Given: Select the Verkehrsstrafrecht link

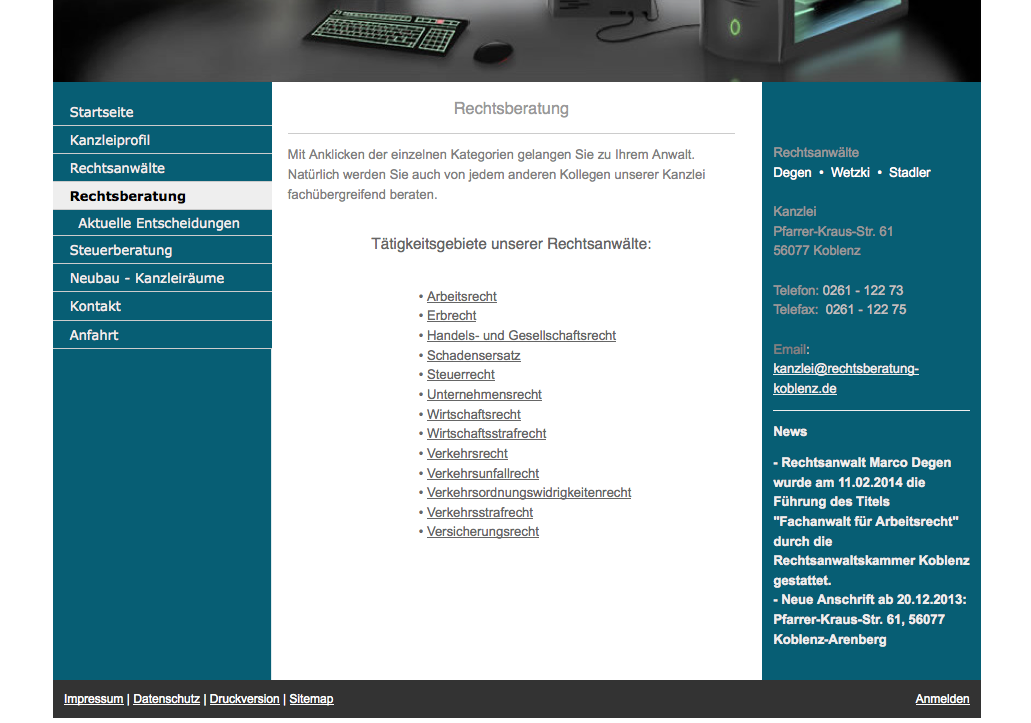Looking at the screenshot, I should (x=479, y=513).
